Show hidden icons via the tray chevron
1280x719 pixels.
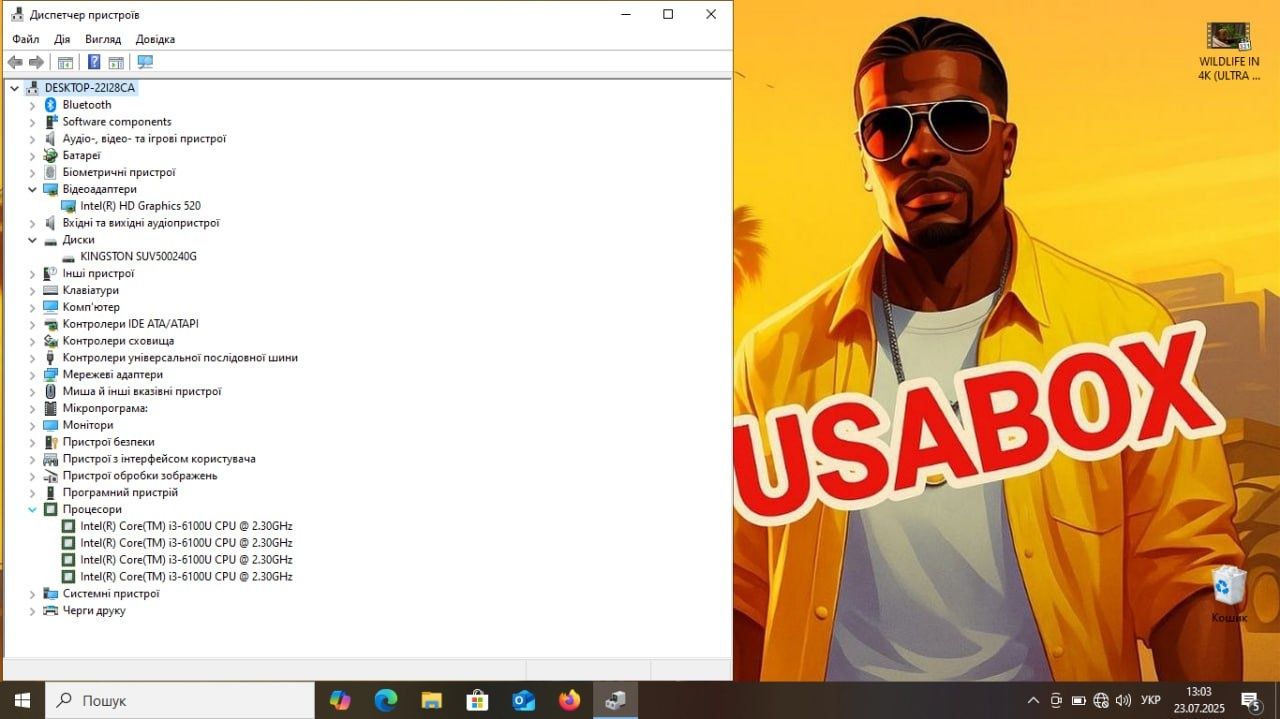(1033, 700)
